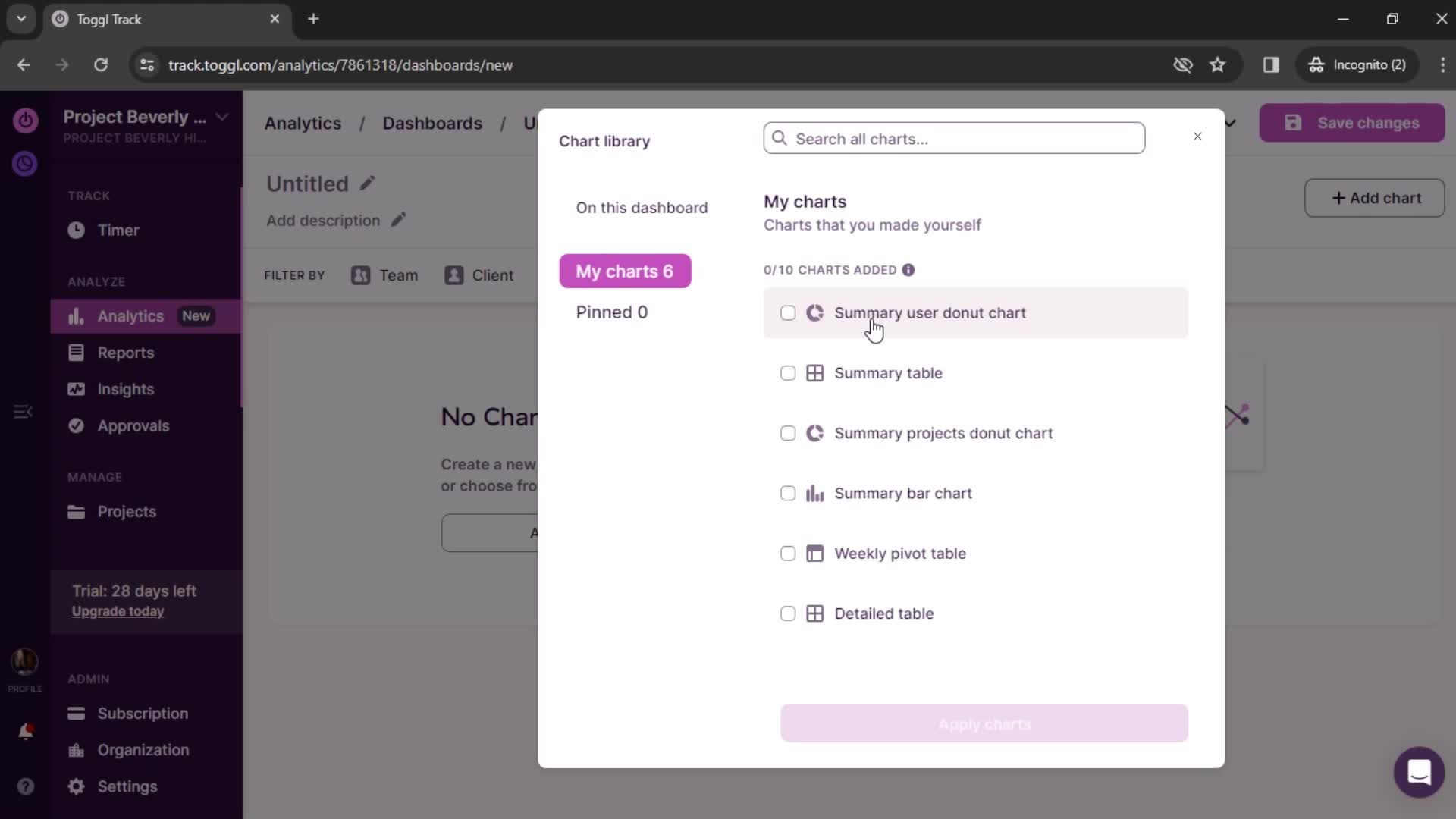This screenshot has width=1456, height=819.
Task: Select the My charts 6 tab
Action: (x=625, y=271)
